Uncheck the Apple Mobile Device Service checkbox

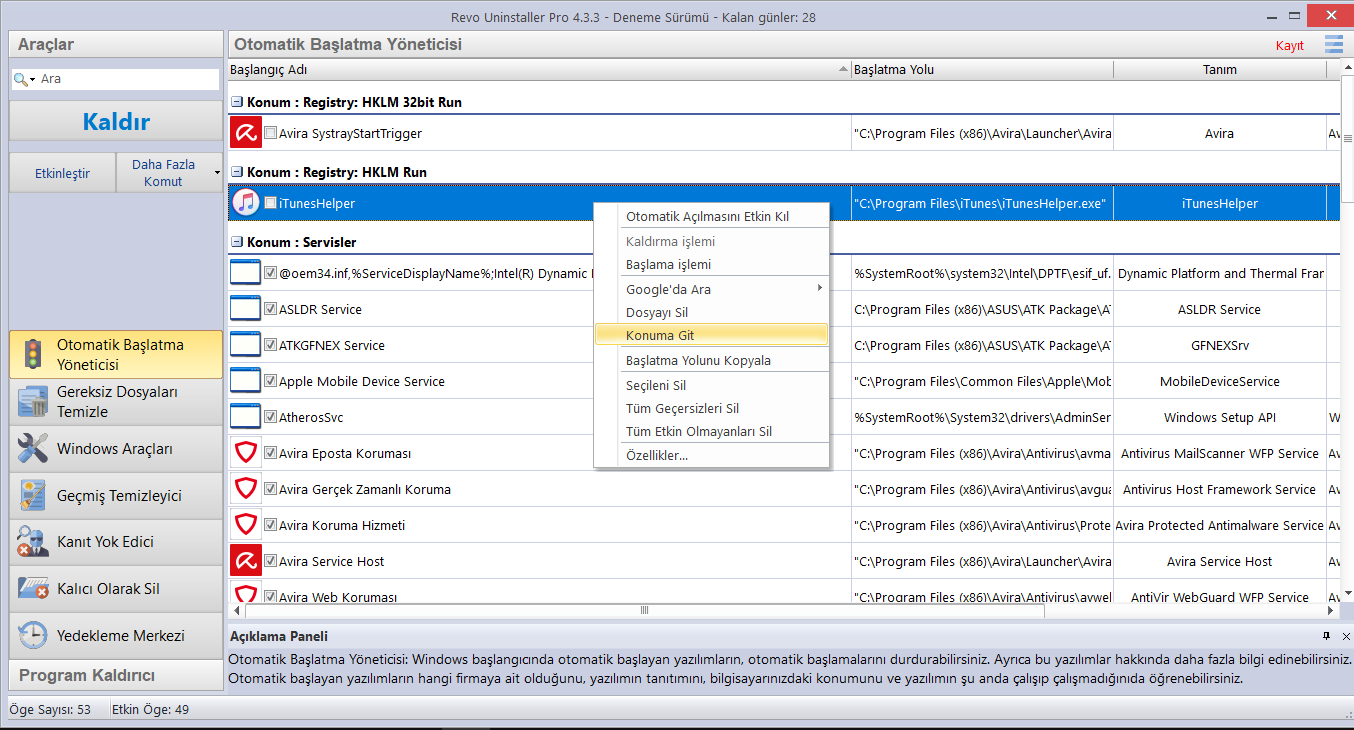(x=270, y=381)
